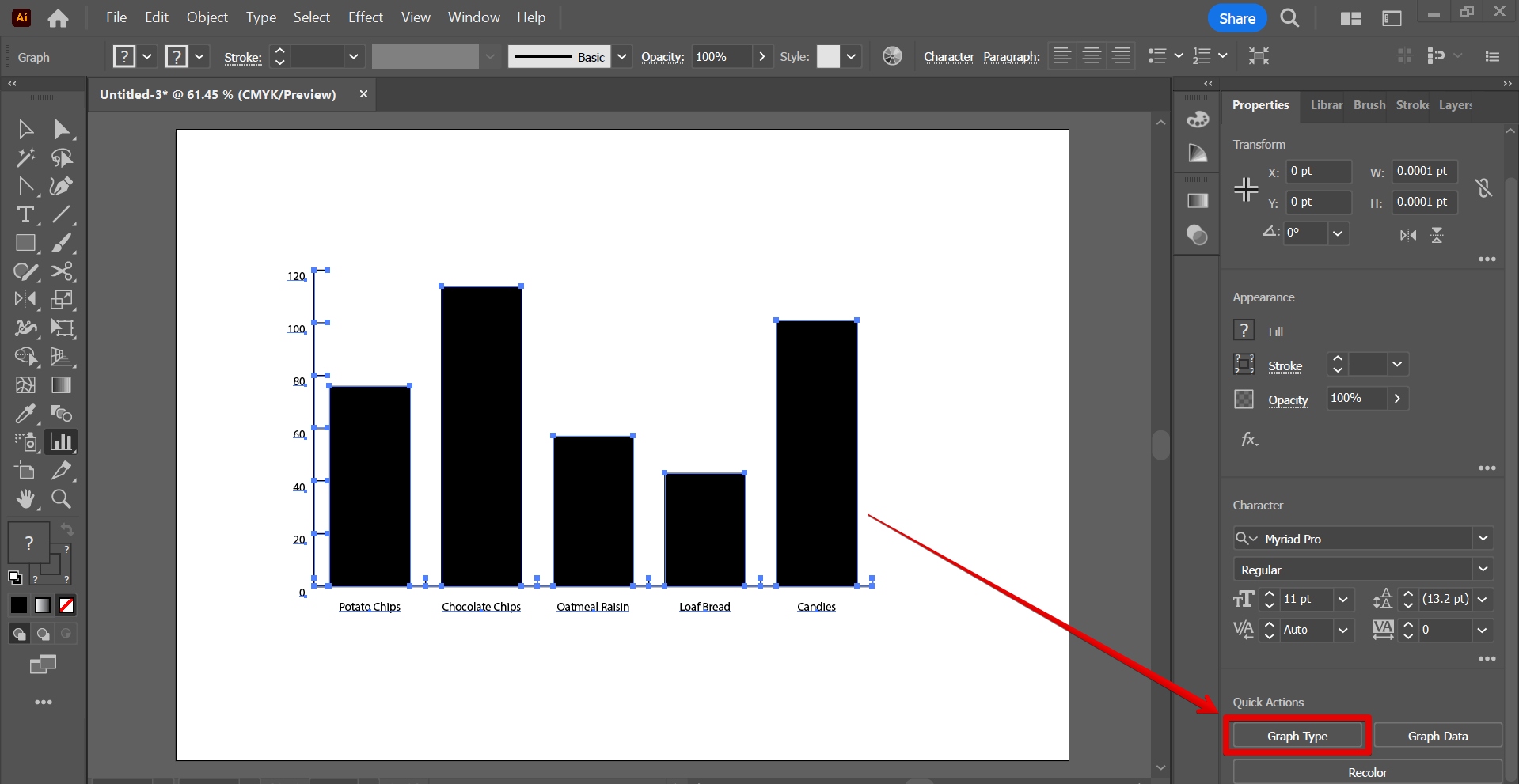Select the Column Graph tool

point(61,441)
